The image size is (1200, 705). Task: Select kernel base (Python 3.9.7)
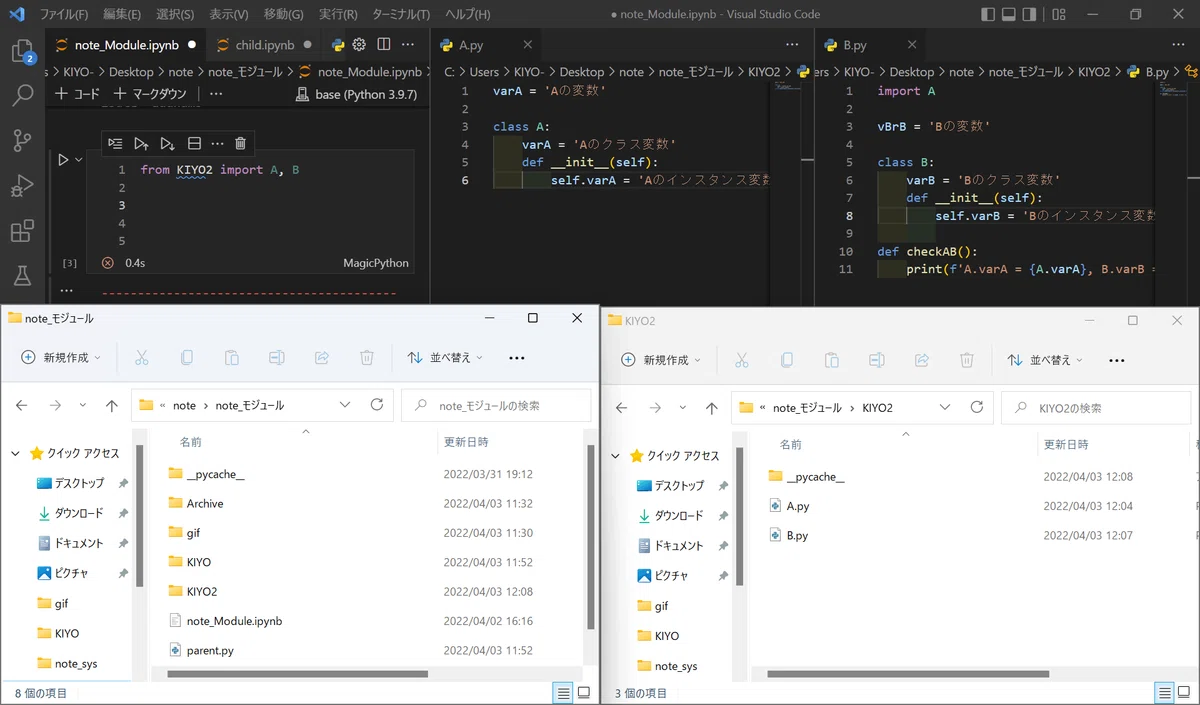tap(357, 94)
